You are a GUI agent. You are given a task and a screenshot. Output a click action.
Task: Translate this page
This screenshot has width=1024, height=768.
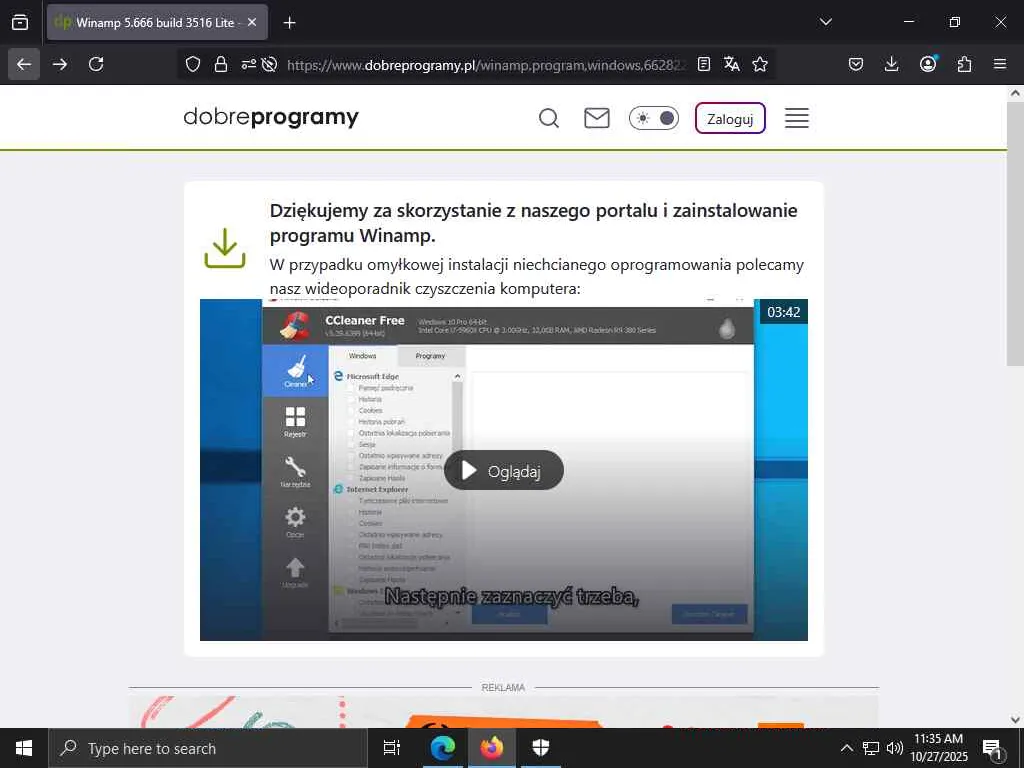(x=731, y=64)
